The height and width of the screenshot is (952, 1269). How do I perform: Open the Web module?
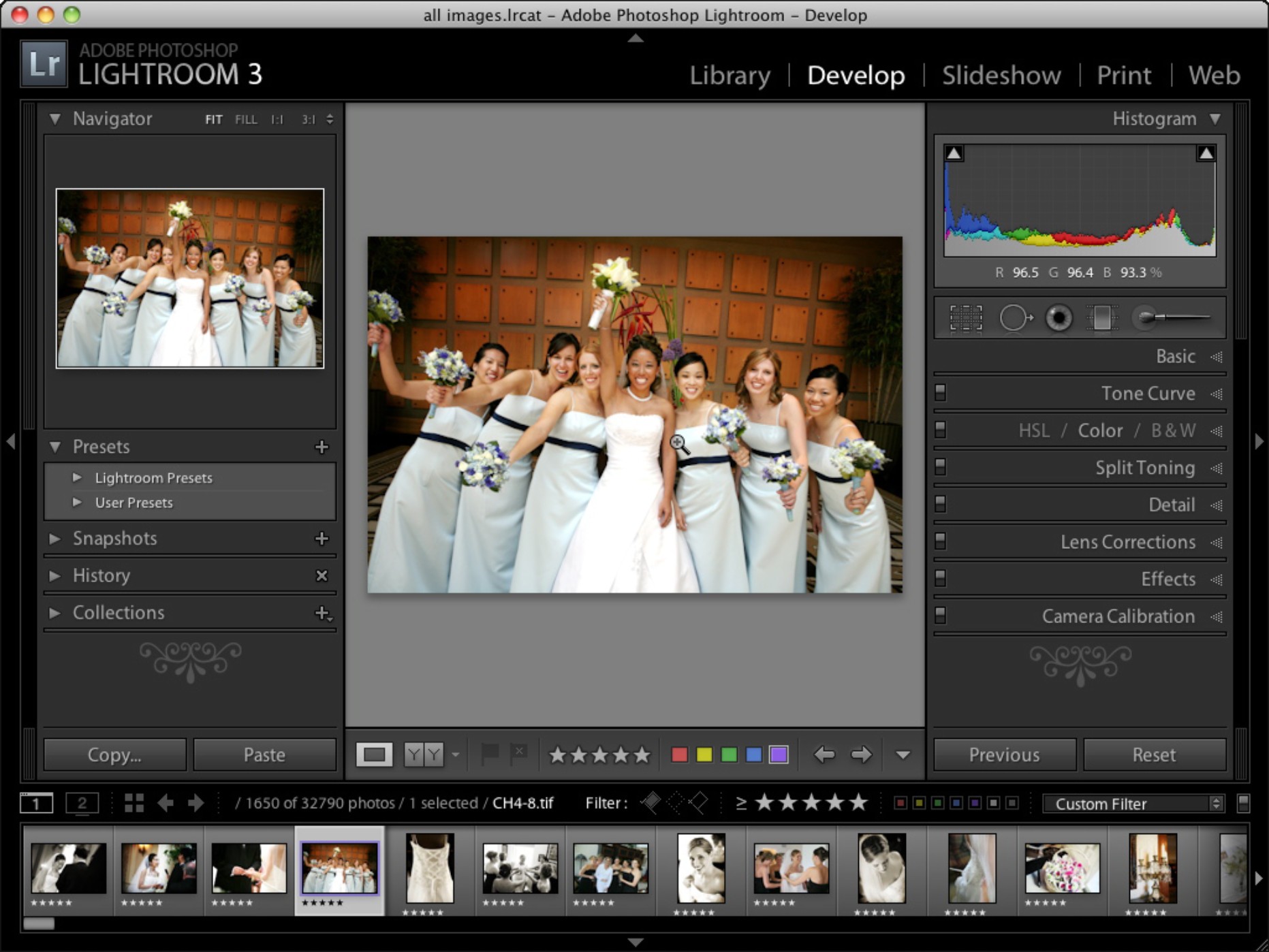[x=1214, y=75]
